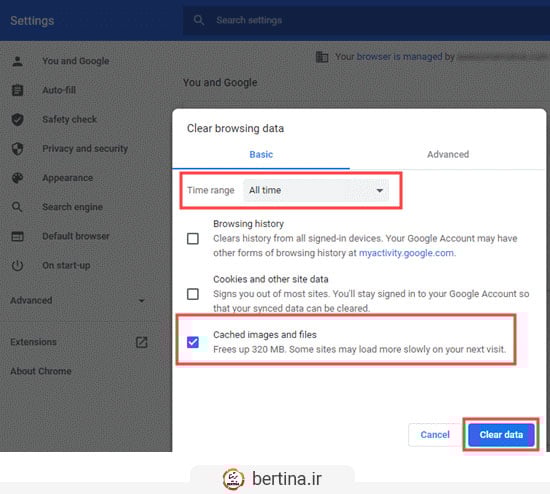Viewport: 550px width, 494px height.
Task: Open the 'browser is managed' link
Action: pyautogui.click(x=399, y=56)
